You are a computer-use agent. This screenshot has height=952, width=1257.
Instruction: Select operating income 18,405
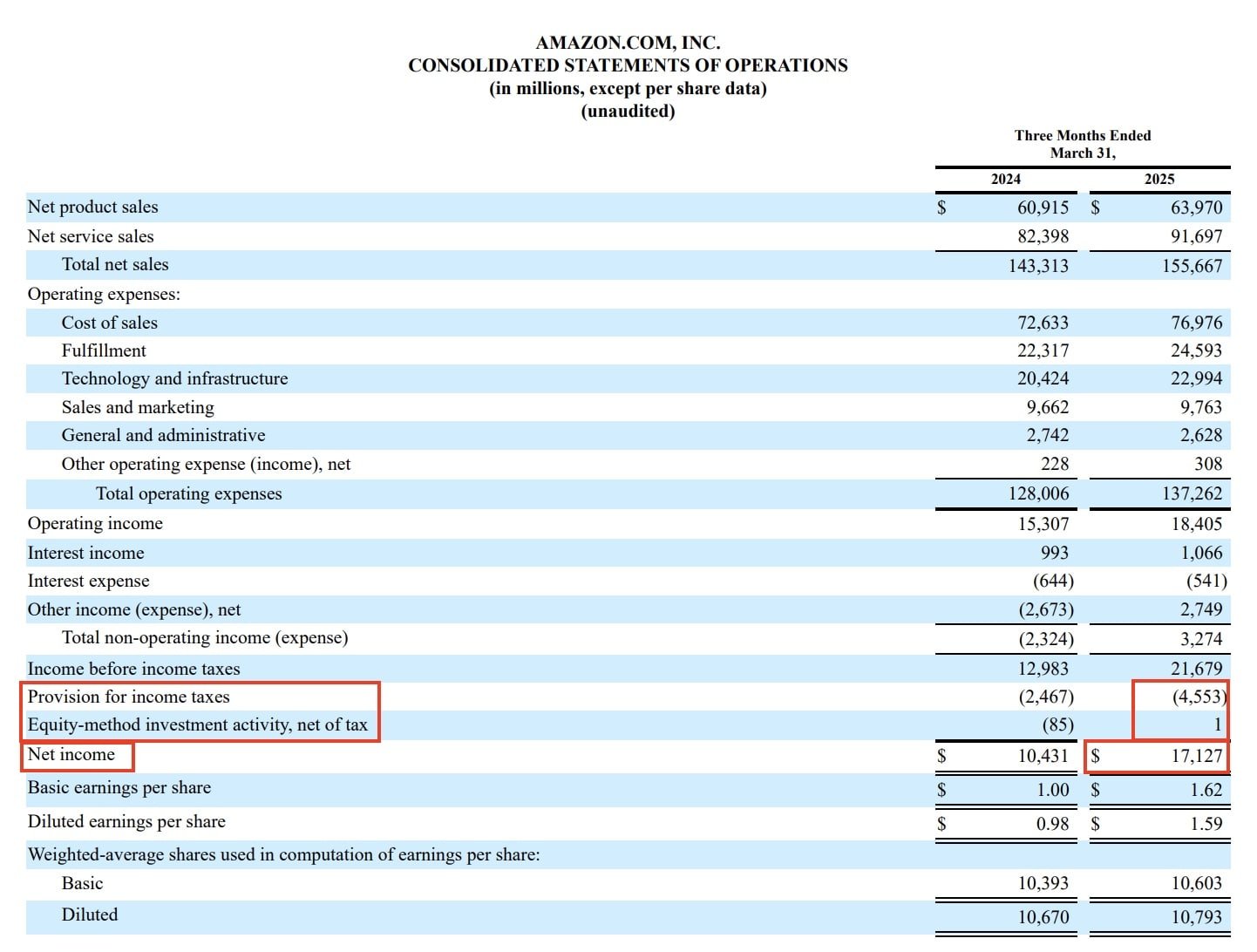point(1196,524)
